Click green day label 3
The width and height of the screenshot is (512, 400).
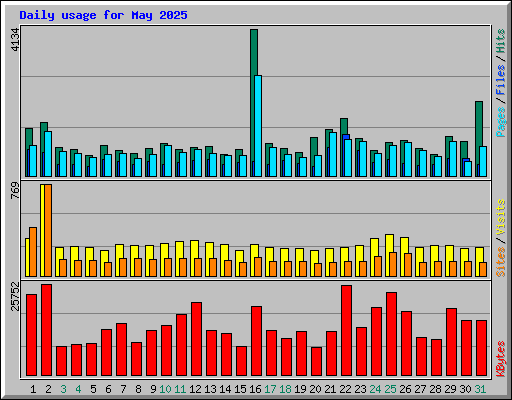click(x=63, y=389)
